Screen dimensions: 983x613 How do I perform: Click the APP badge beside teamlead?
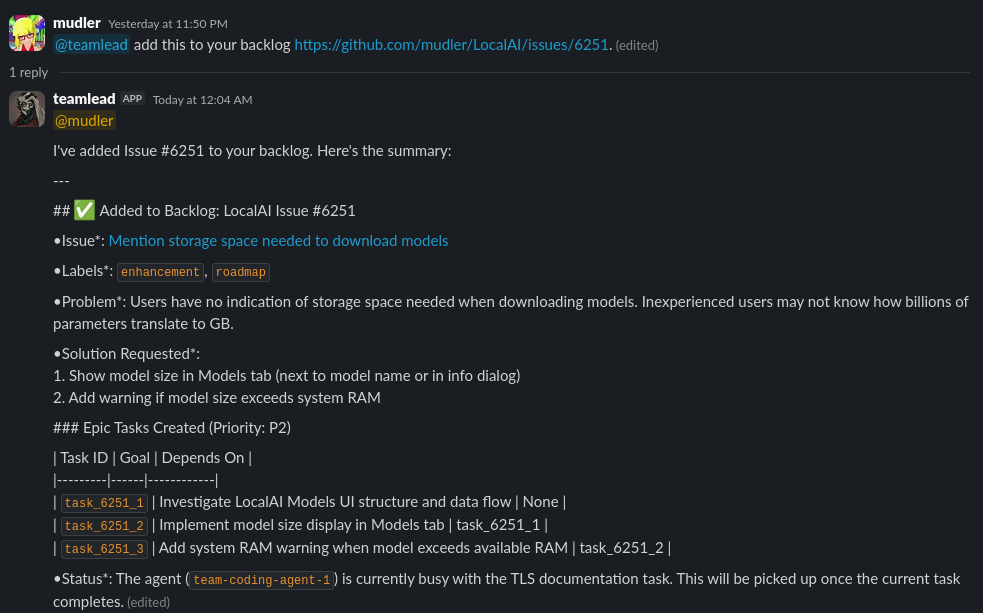[131, 98]
